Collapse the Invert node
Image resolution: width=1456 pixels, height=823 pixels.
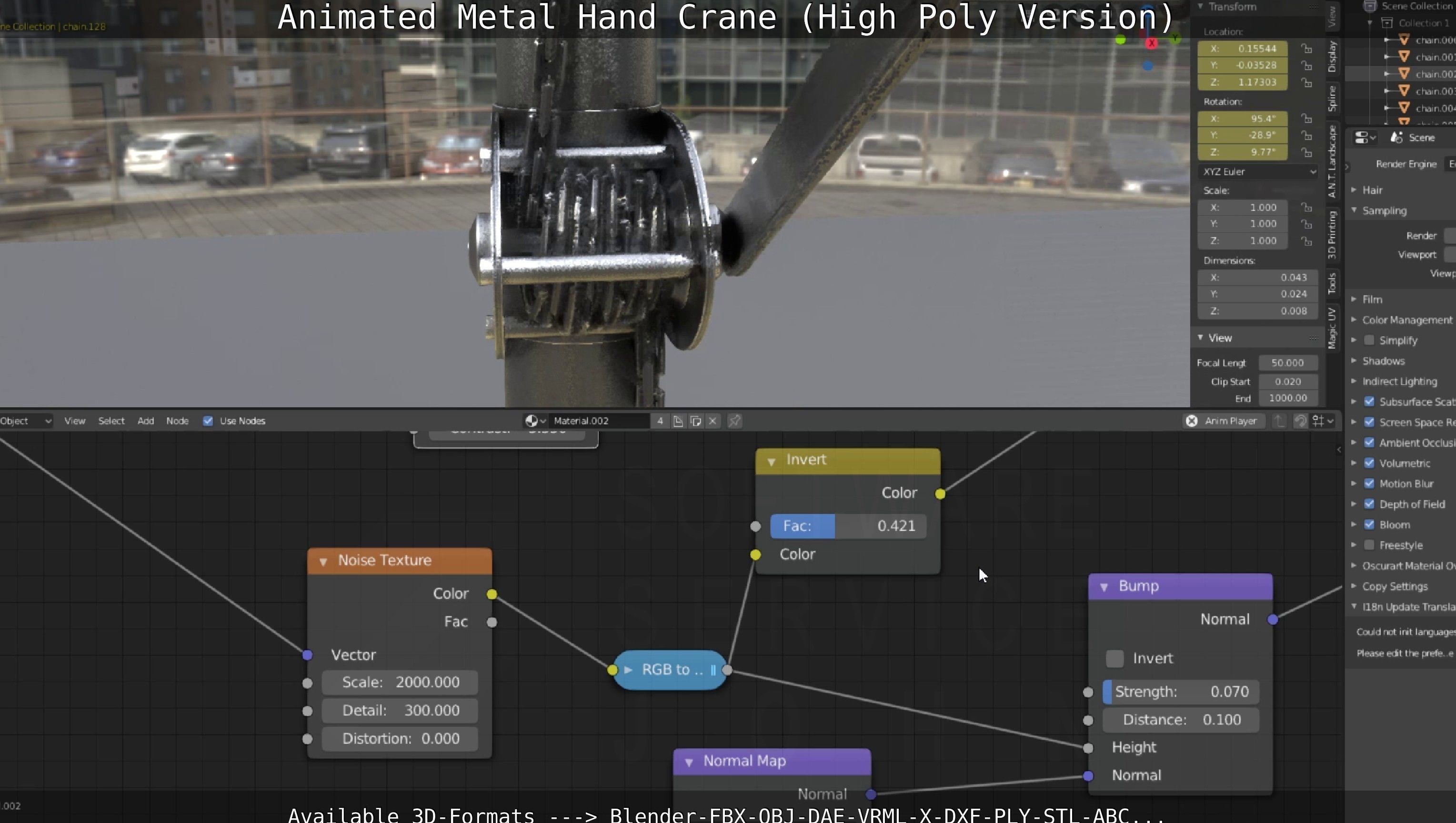(x=772, y=462)
